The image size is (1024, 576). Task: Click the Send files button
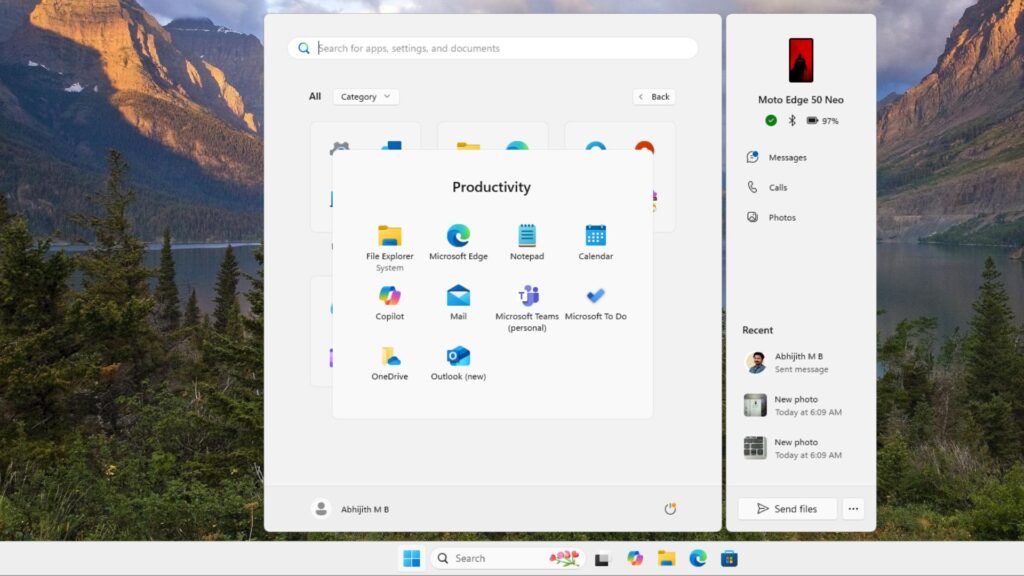pyautogui.click(x=787, y=508)
